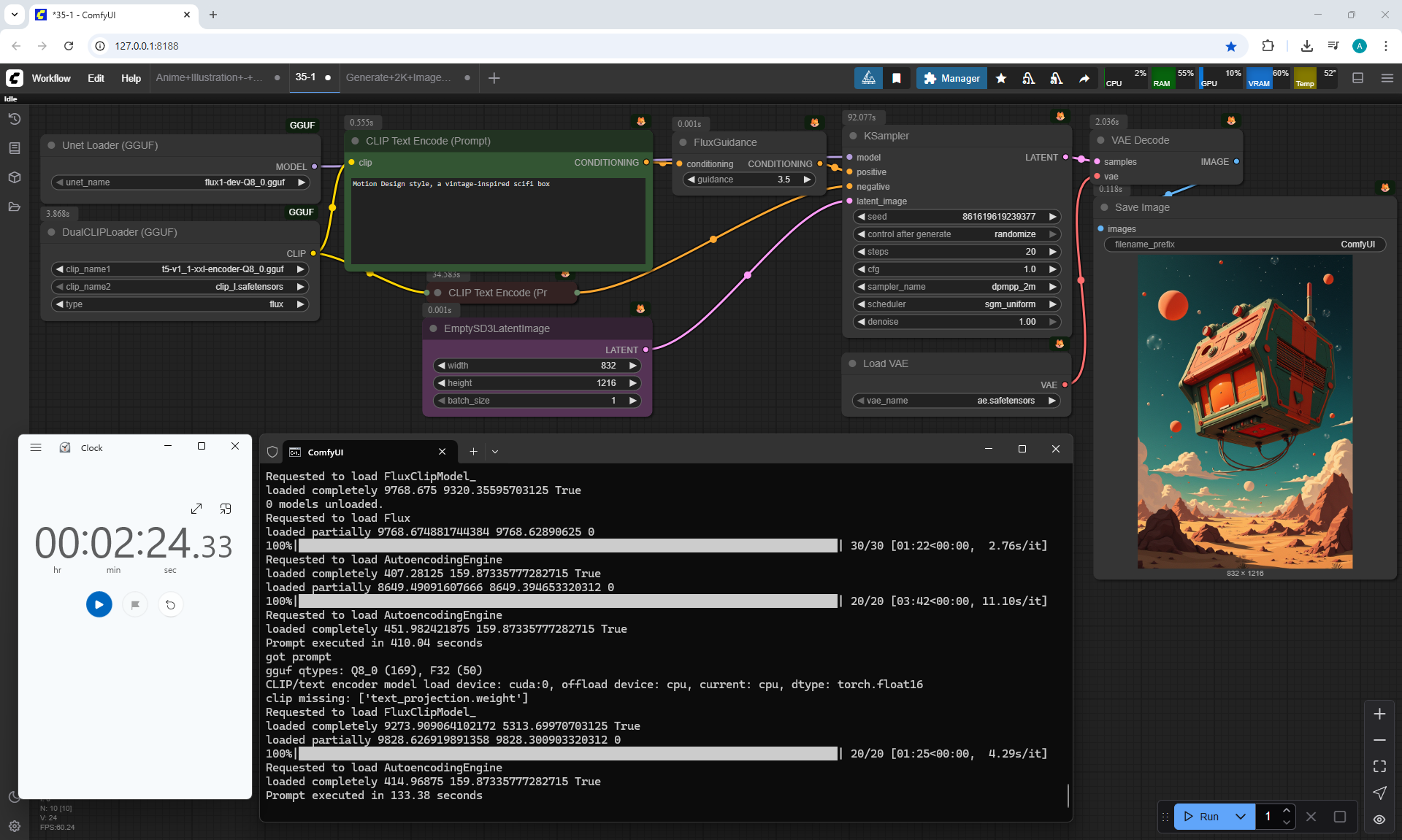This screenshot has height=840, width=1402.
Task: Toggle the bottom panel icon
Action: tap(1357, 78)
